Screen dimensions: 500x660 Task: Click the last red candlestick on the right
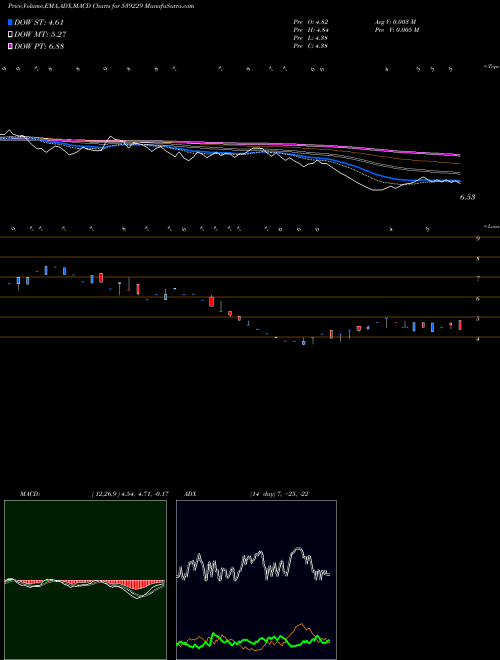pos(460,325)
